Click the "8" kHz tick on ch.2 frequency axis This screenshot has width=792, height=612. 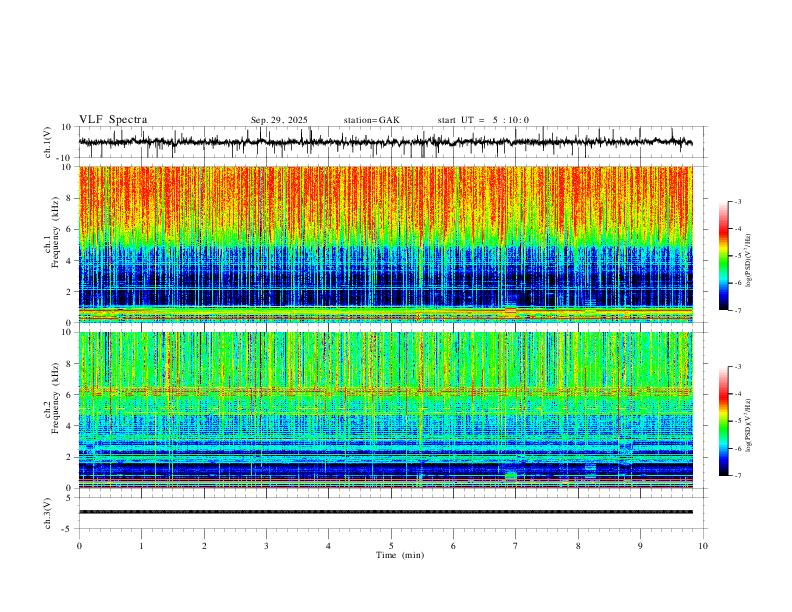coord(70,364)
